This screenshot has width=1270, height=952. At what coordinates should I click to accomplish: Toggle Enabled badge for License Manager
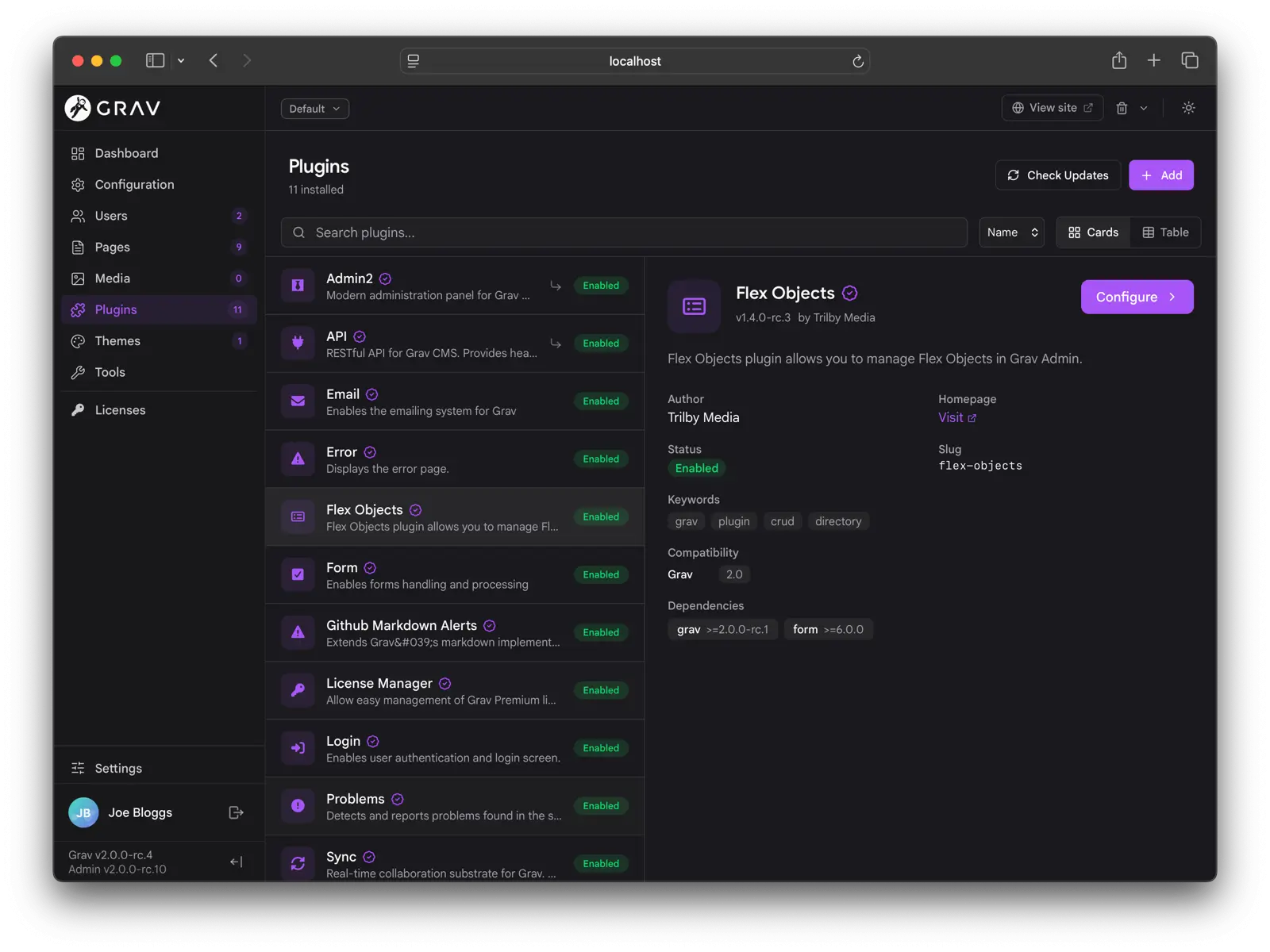pyautogui.click(x=601, y=691)
